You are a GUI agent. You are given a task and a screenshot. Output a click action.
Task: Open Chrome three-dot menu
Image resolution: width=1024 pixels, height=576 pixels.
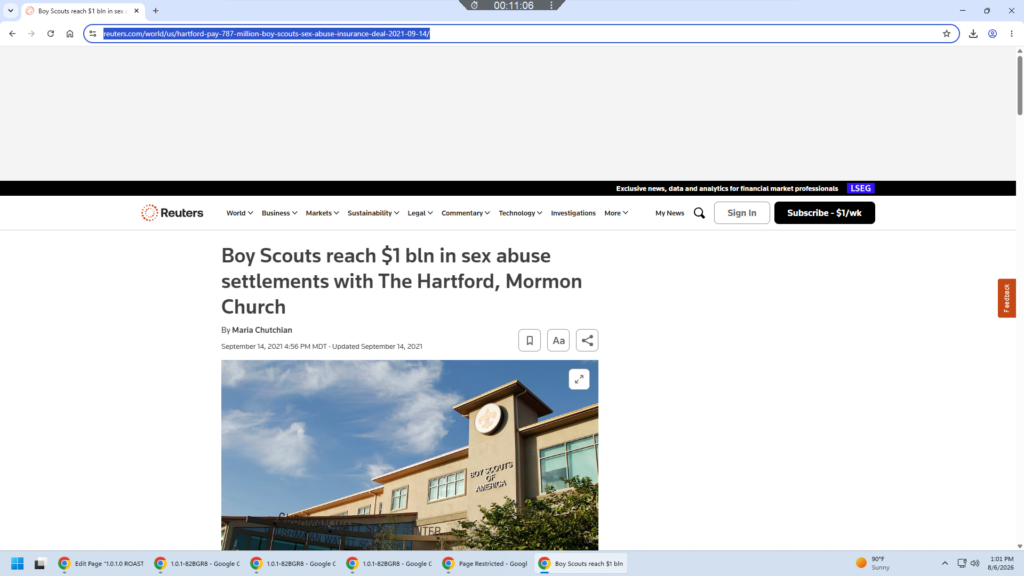point(1012,33)
